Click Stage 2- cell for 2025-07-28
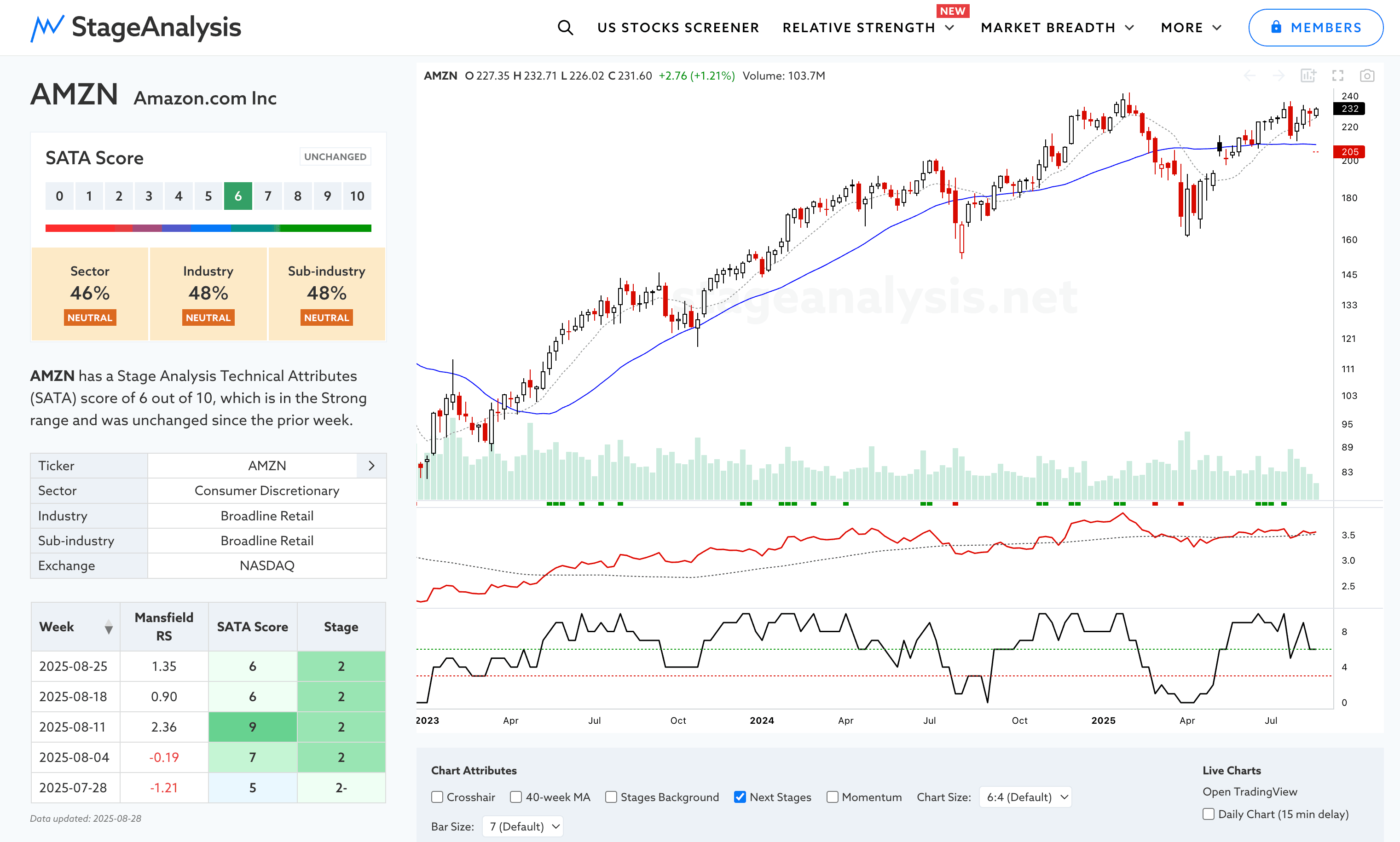The height and width of the screenshot is (842, 1400). [x=341, y=788]
